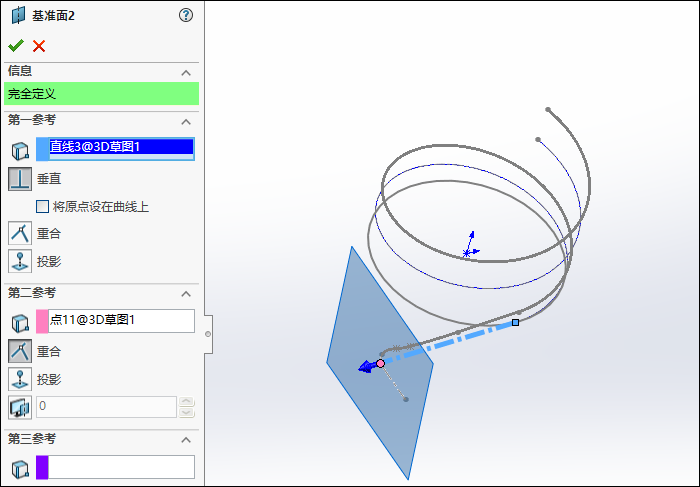Click the panel collapse handle on divider

point(207,333)
